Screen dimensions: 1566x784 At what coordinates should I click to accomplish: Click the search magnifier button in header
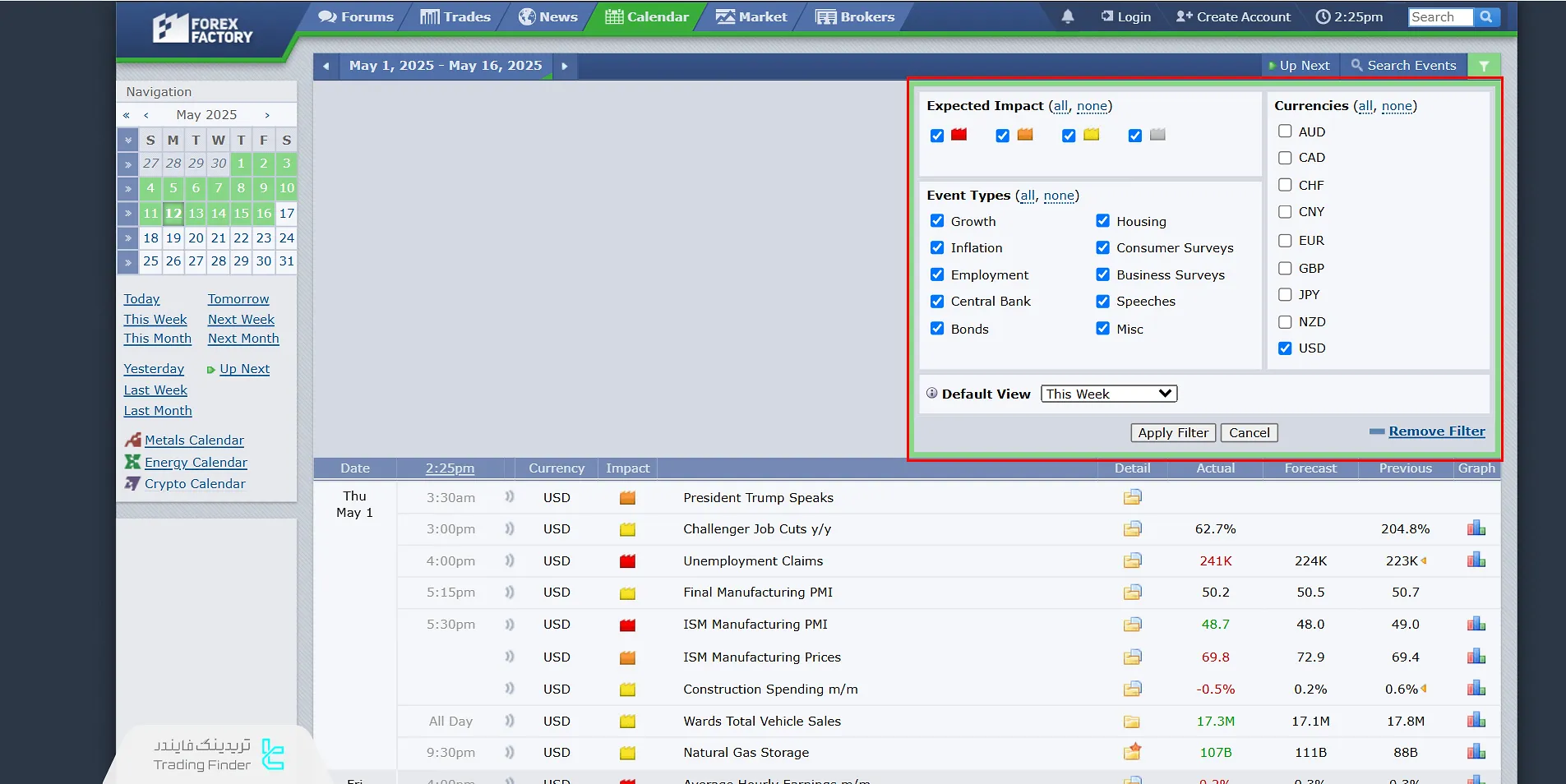pos(1485,16)
